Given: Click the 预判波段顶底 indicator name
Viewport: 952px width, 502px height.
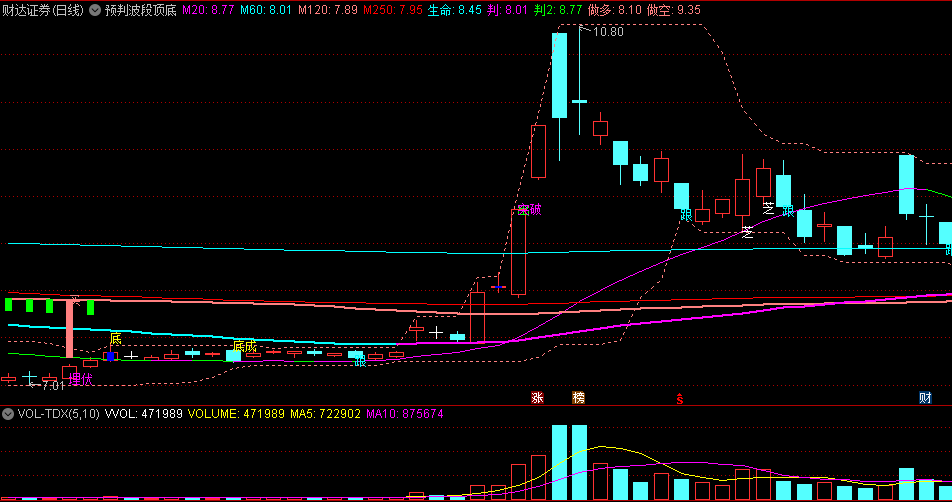Looking at the screenshot, I should tap(140, 10).
